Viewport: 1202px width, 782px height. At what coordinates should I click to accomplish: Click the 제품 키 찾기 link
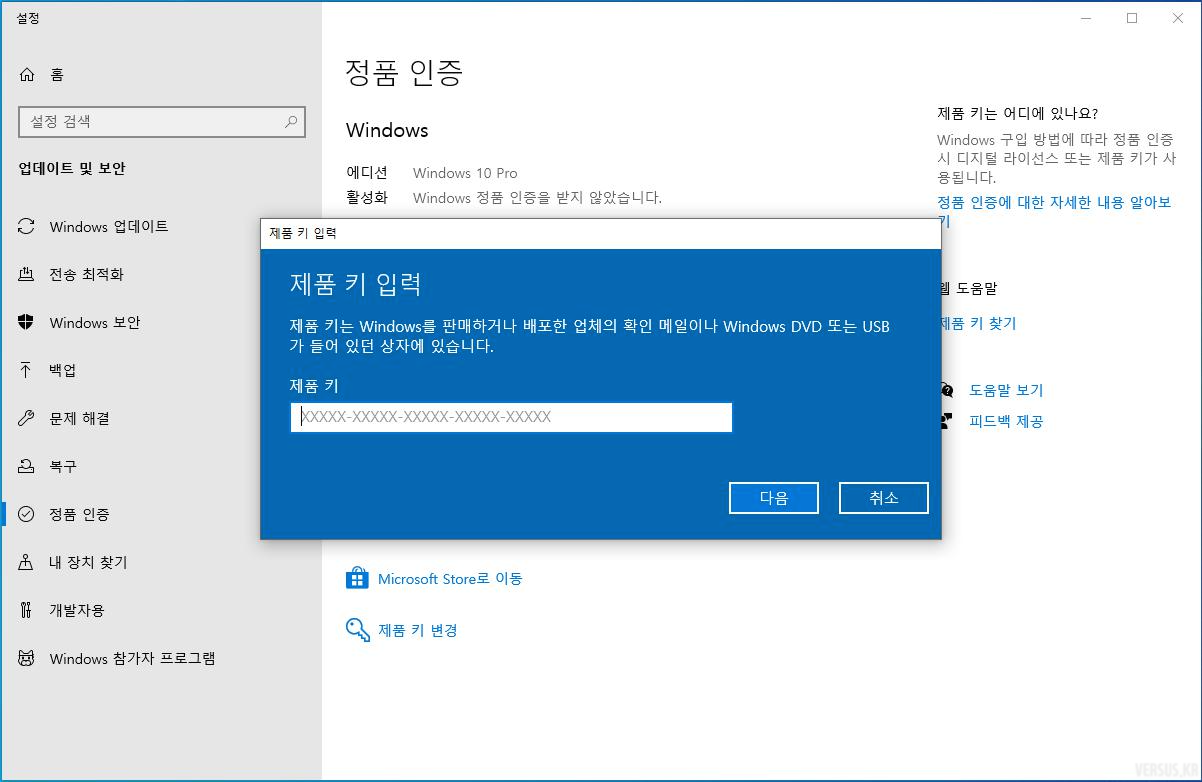tap(978, 324)
